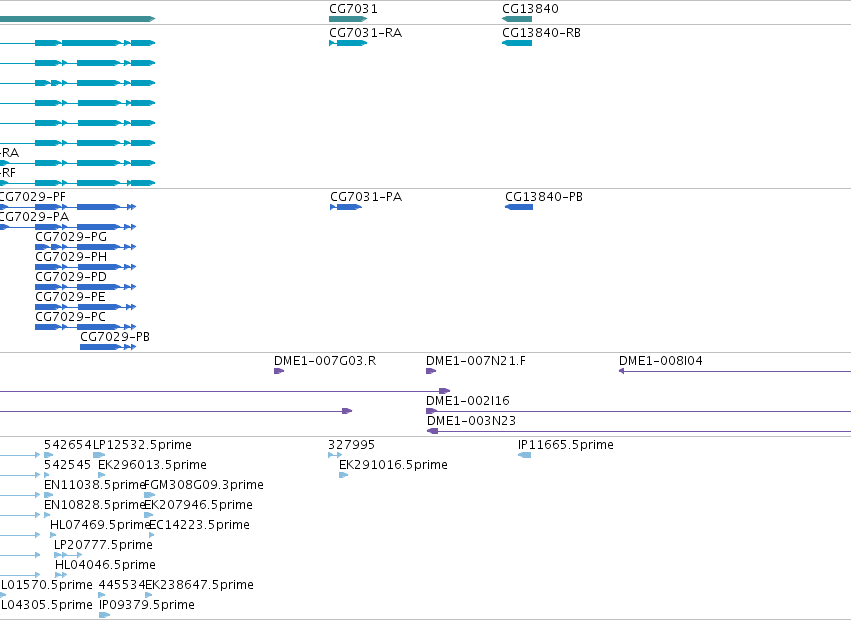Screen dimensions: 851x620
Task: Click the CG7029-PE label
Action: 71,297
